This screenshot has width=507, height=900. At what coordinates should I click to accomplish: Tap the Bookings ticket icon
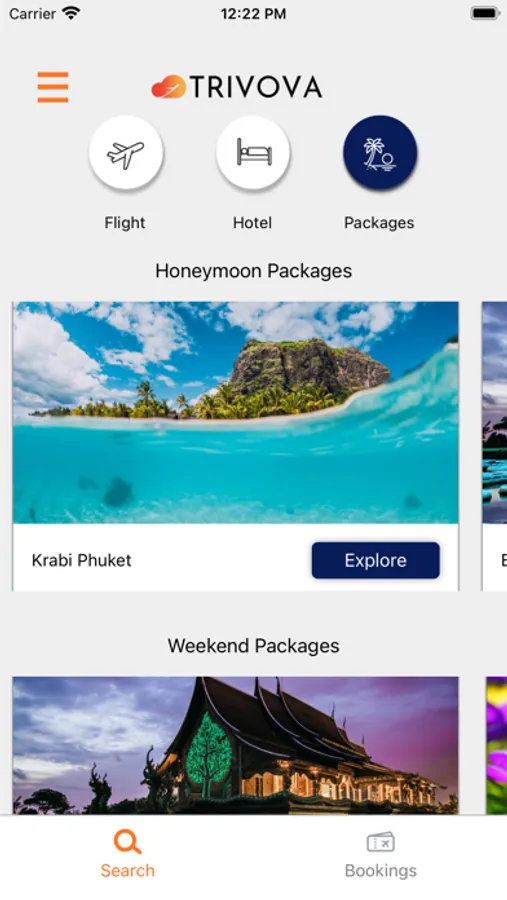point(381,843)
